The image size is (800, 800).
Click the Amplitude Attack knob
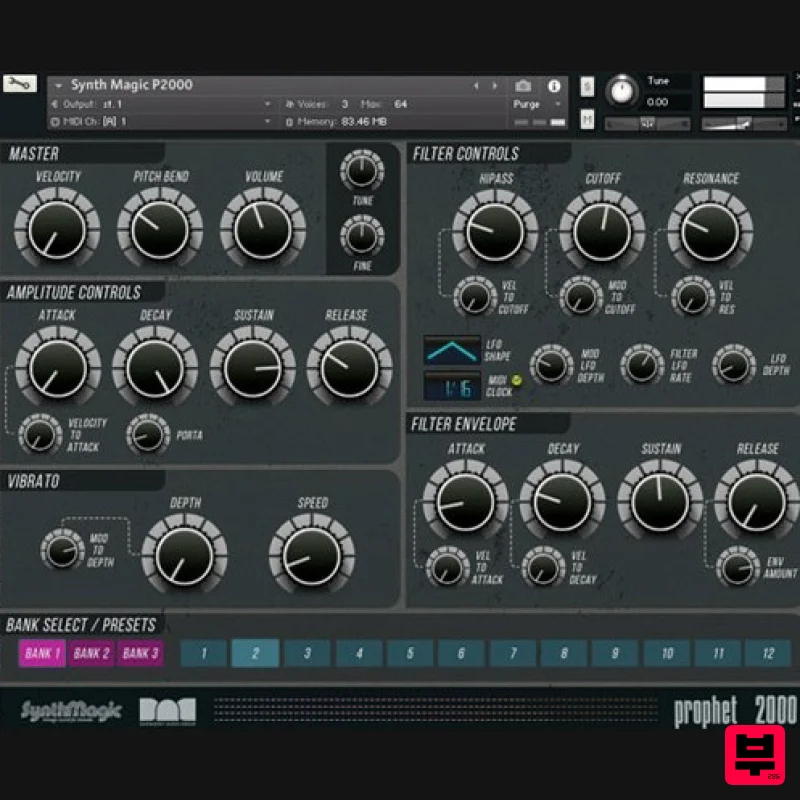58,368
